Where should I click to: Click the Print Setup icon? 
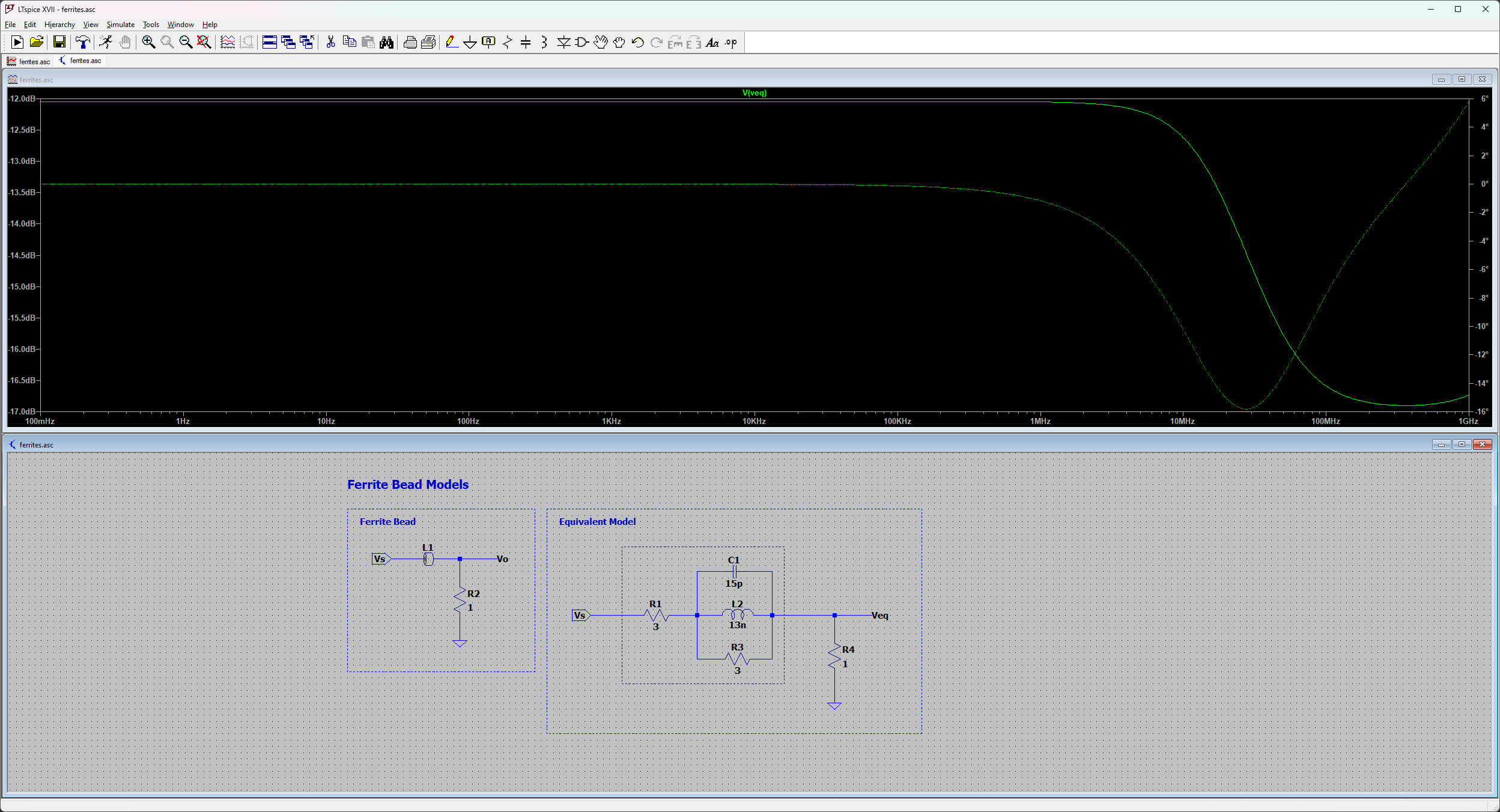pos(428,42)
